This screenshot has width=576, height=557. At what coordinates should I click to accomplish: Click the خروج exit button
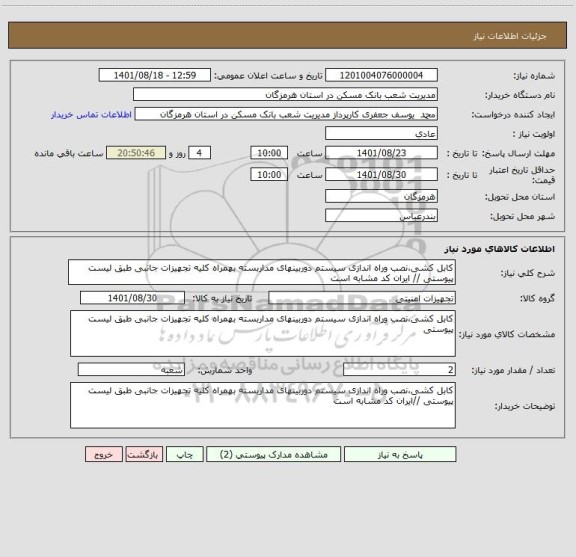pyautogui.click(x=104, y=454)
